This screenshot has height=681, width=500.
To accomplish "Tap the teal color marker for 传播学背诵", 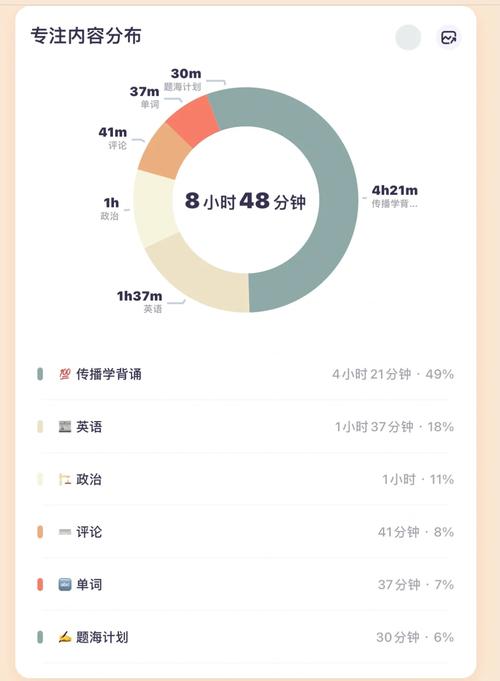I will [x=40, y=374].
